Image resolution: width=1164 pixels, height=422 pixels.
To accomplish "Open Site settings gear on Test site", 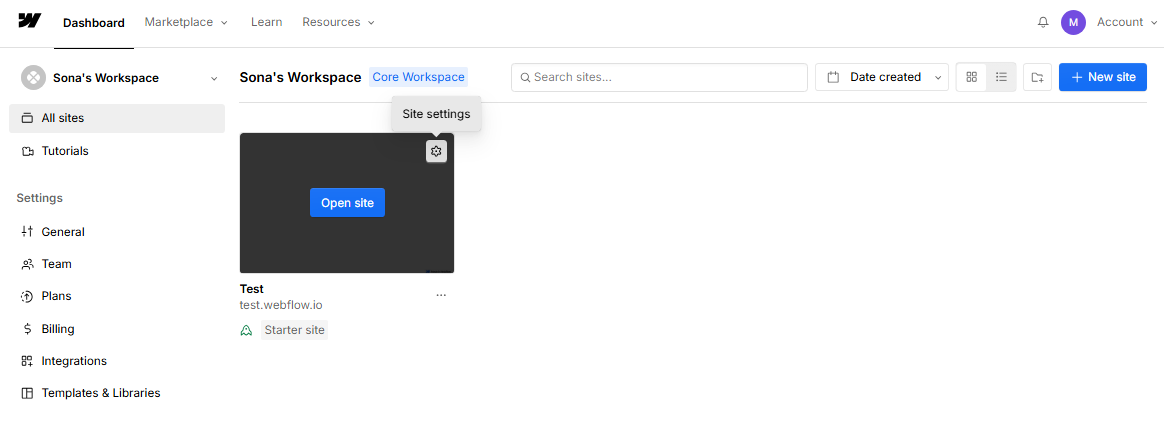I will pyautogui.click(x=436, y=152).
